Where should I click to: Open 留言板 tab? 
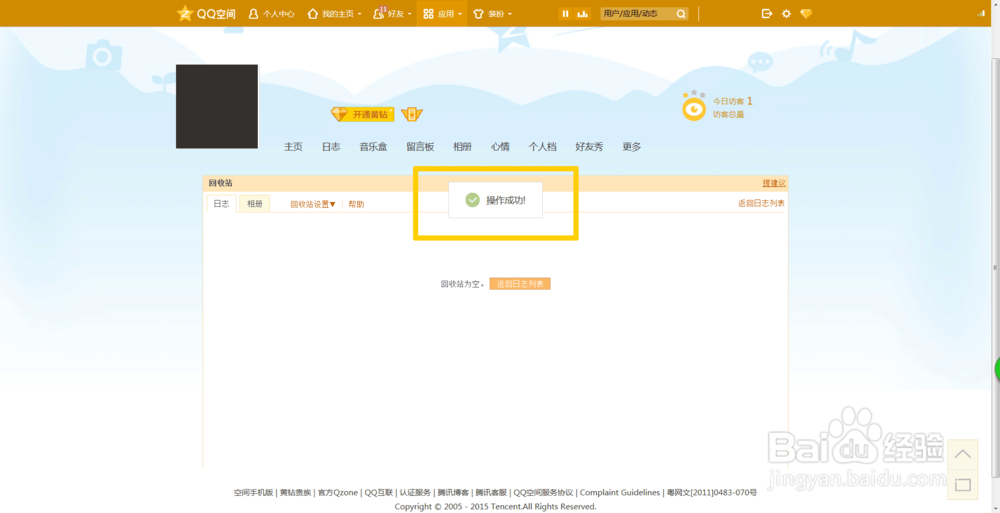[420, 147]
